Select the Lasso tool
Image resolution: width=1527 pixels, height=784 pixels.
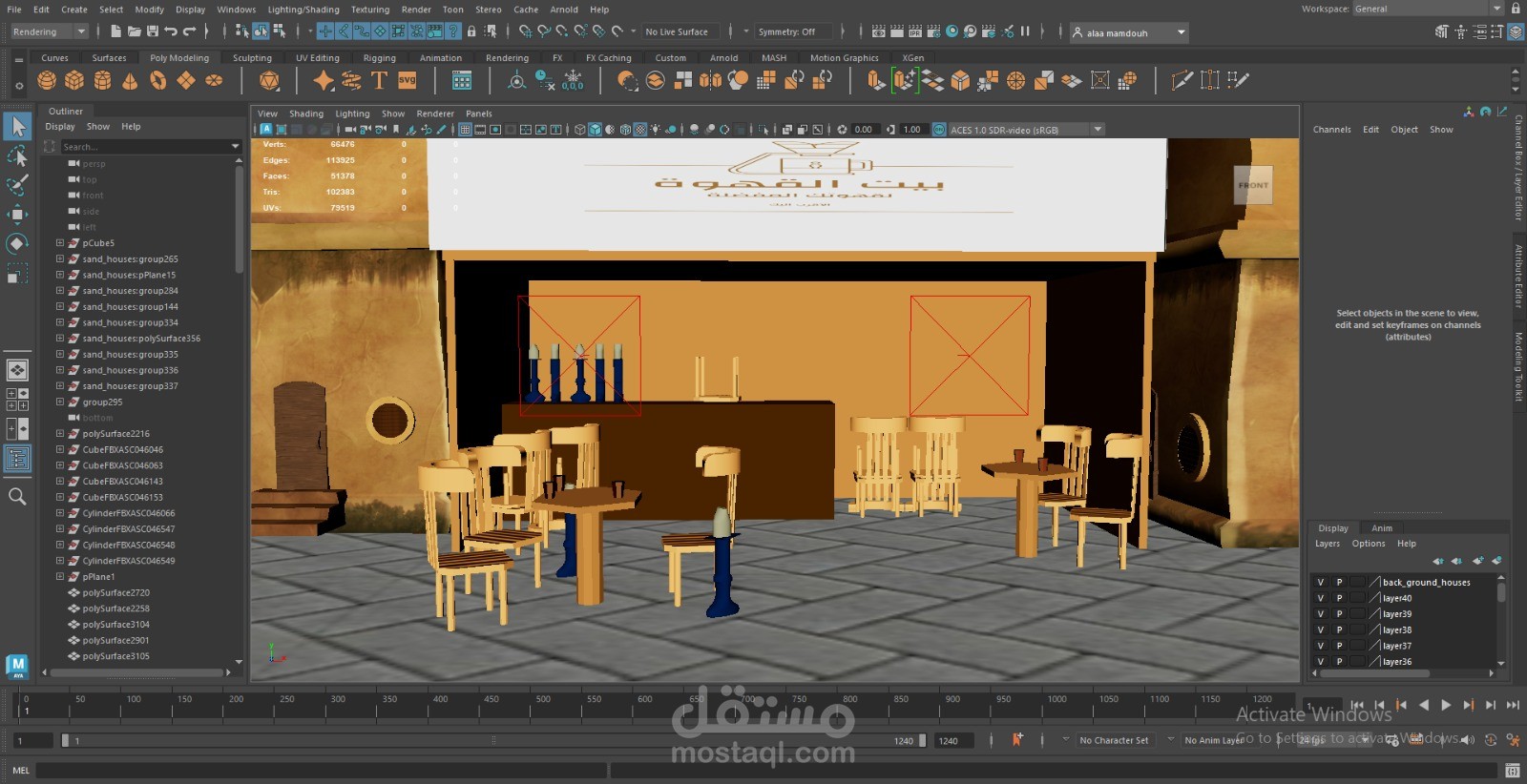coord(17,155)
